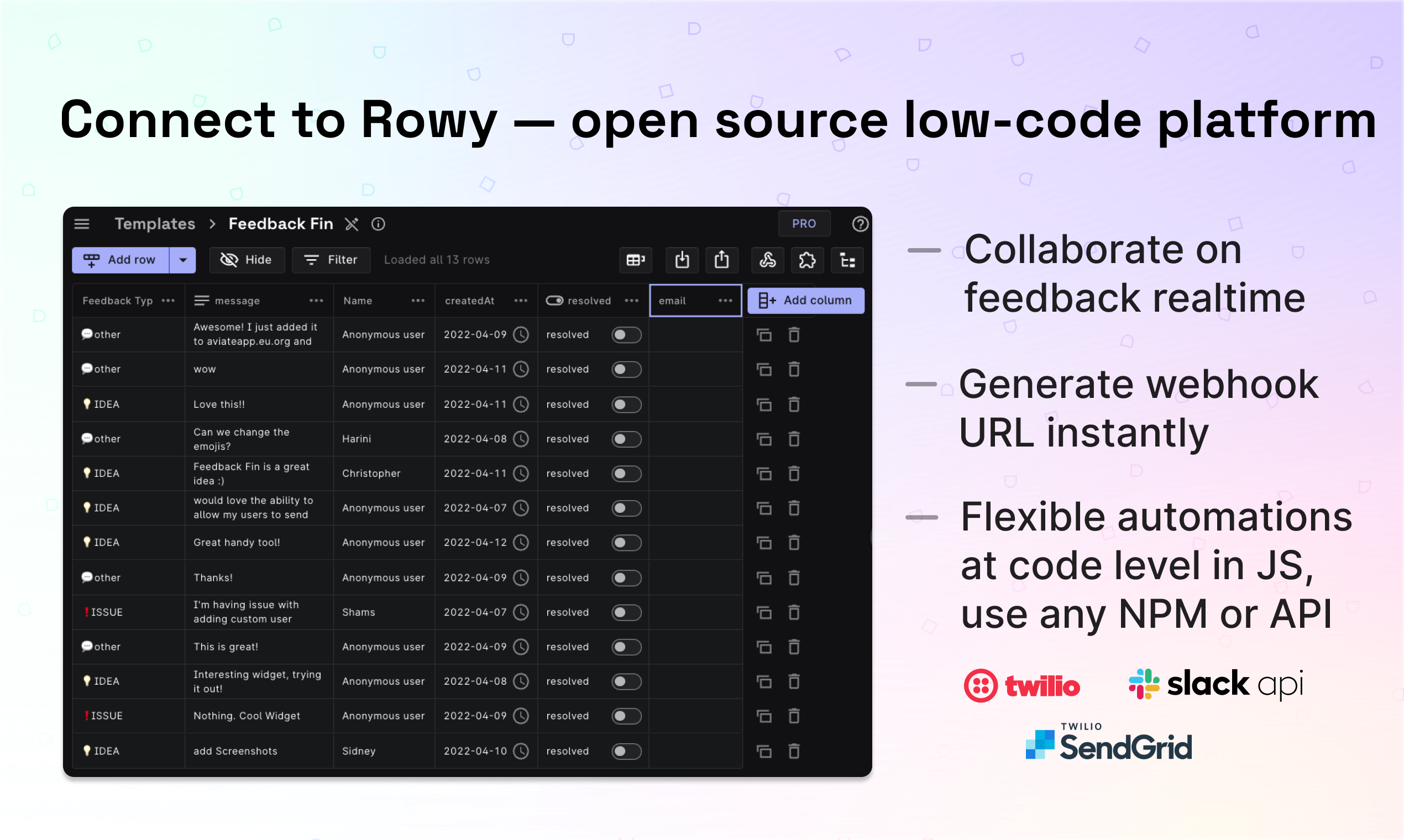Expand the Add row dropdown arrow
Viewport: 1404px width, 840px height.
(x=182, y=260)
